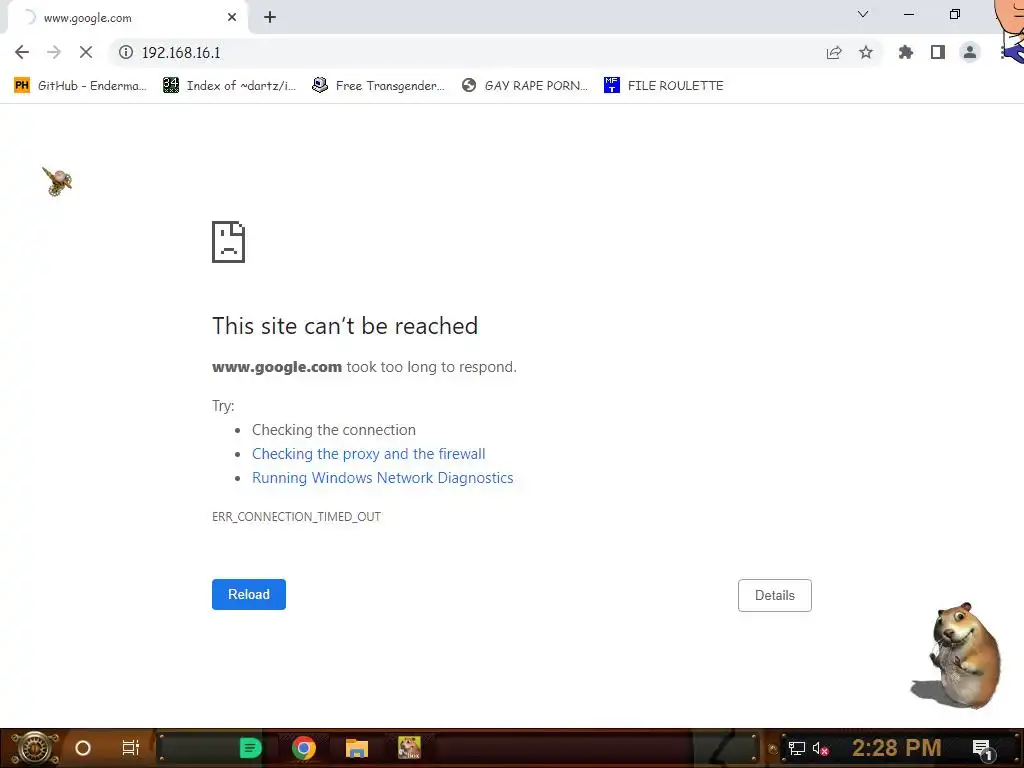Switch to Chrome on the taskbar
This screenshot has width=1024, height=768.
[304, 748]
